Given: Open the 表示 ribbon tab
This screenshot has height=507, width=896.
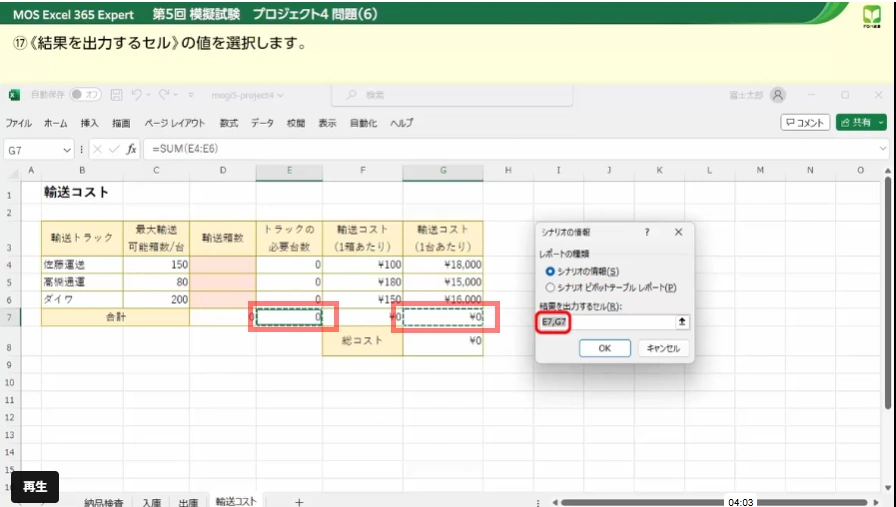Looking at the screenshot, I should 327,123.
